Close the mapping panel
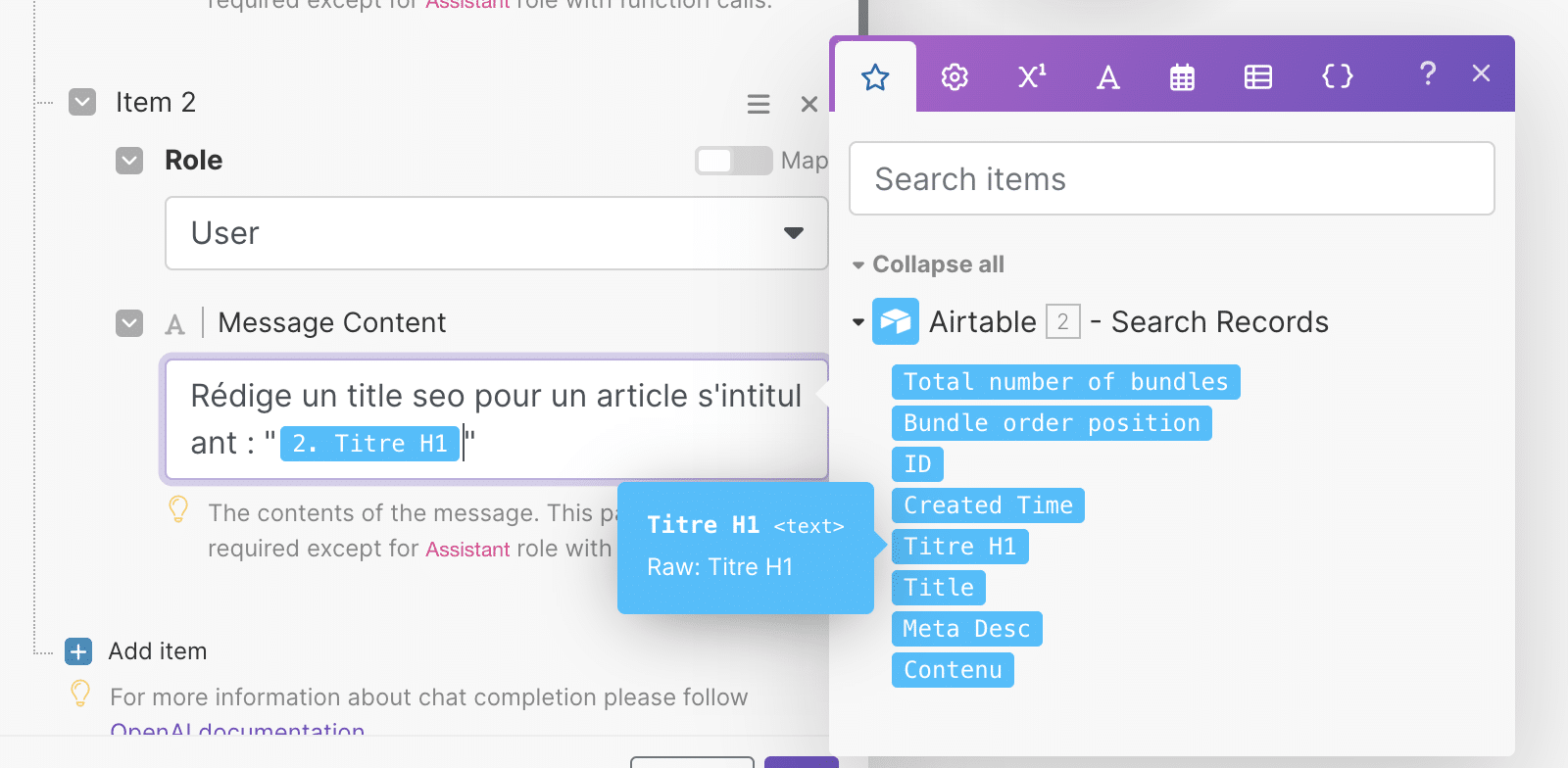The height and width of the screenshot is (768, 1568). [1481, 73]
